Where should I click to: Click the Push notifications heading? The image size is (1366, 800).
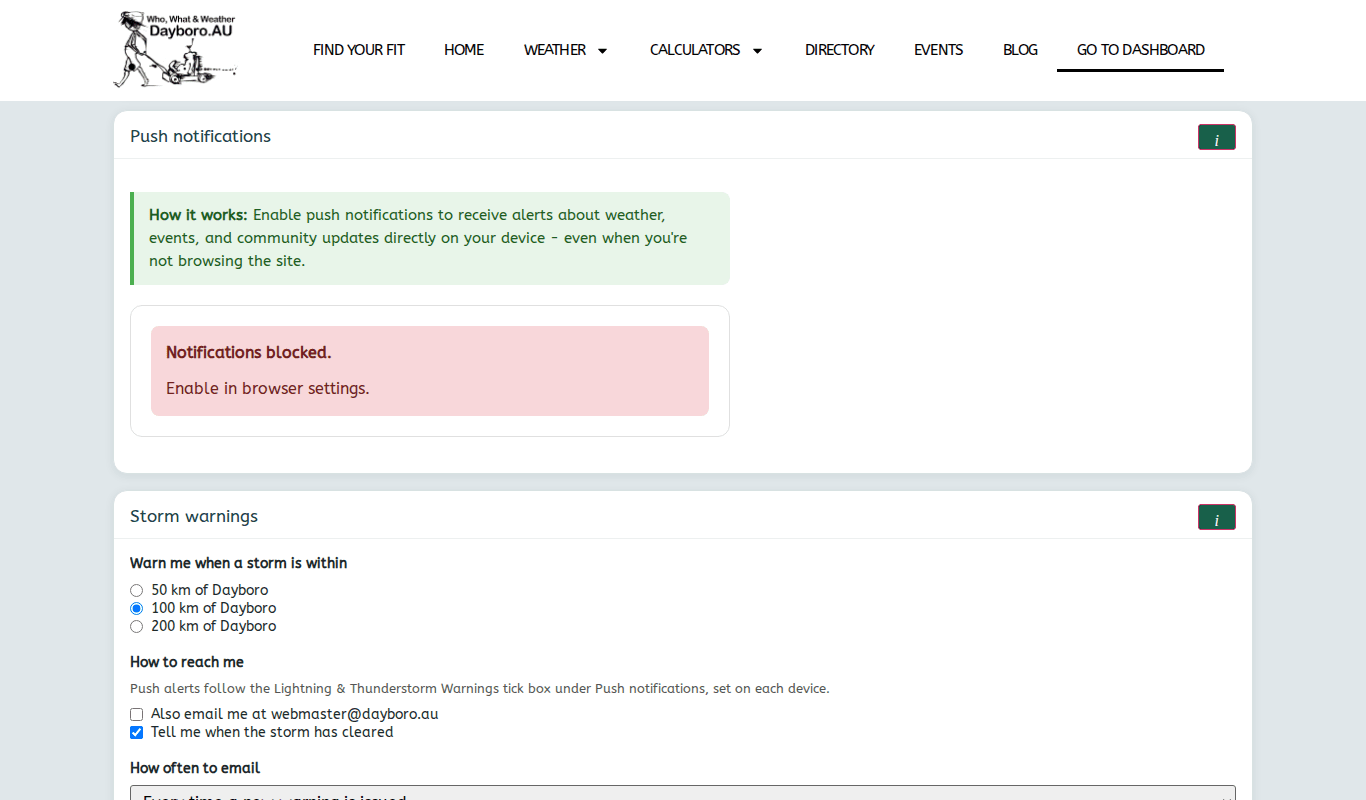200,136
